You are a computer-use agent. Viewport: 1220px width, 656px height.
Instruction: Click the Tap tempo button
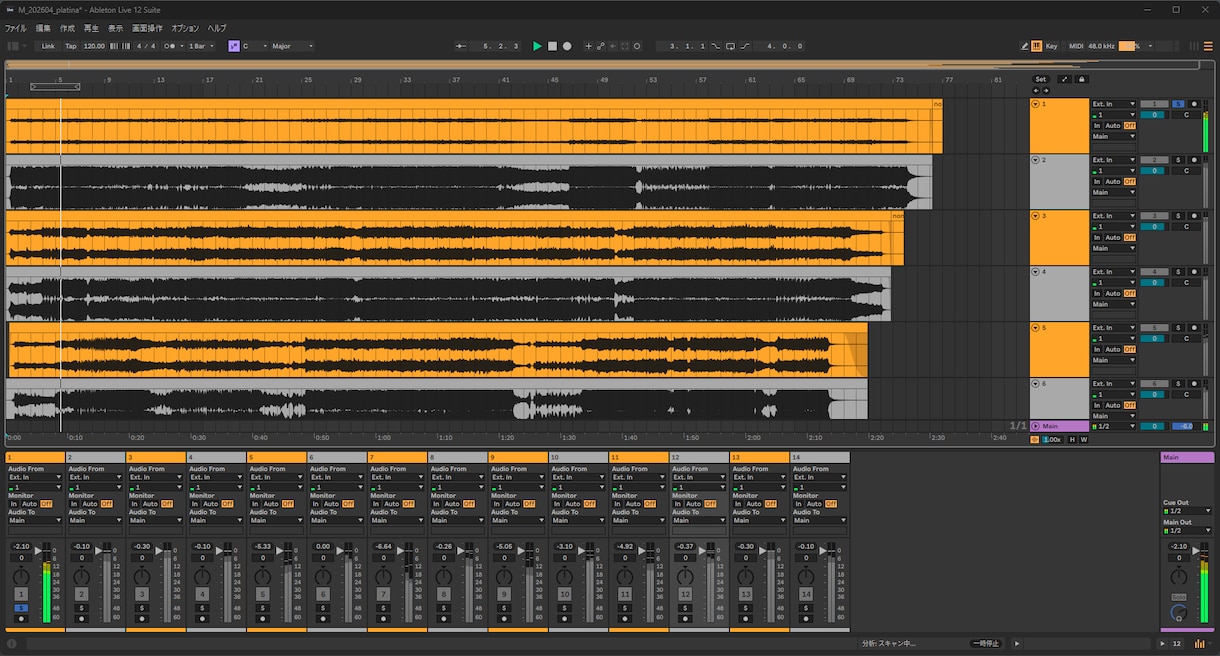point(70,46)
